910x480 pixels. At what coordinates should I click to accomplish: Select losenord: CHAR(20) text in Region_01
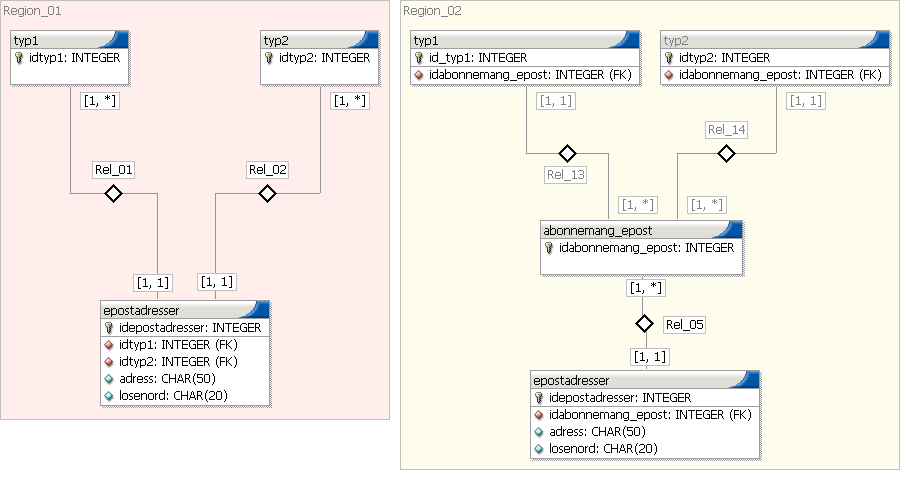(x=173, y=396)
